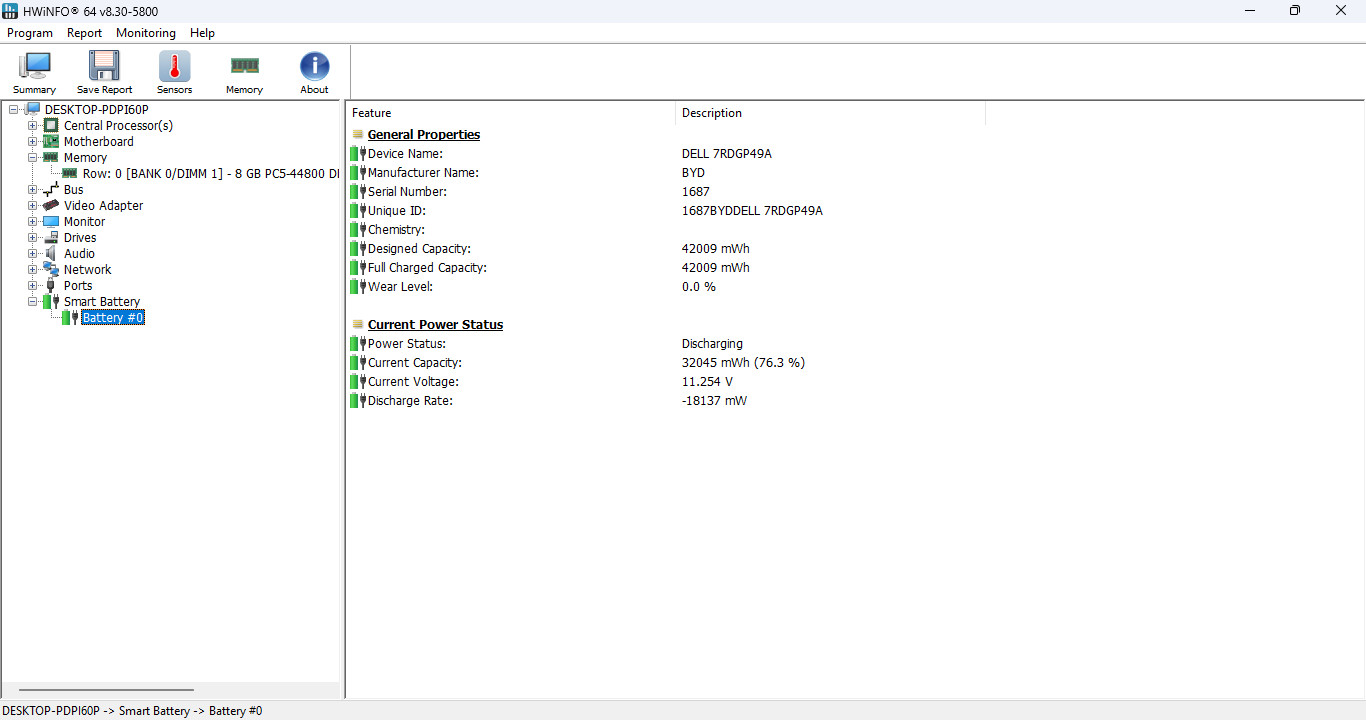Select the Device Name row
This screenshot has height=720, width=1366.
(x=665, y=154)
